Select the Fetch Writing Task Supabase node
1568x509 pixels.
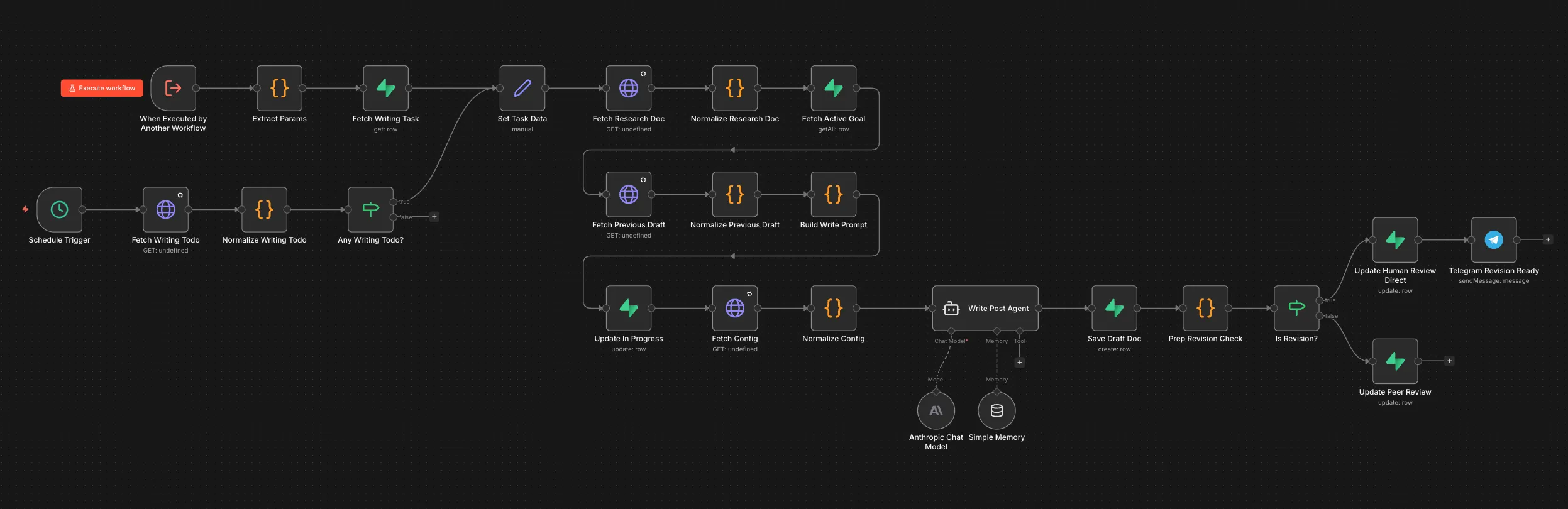pos(385,88)
